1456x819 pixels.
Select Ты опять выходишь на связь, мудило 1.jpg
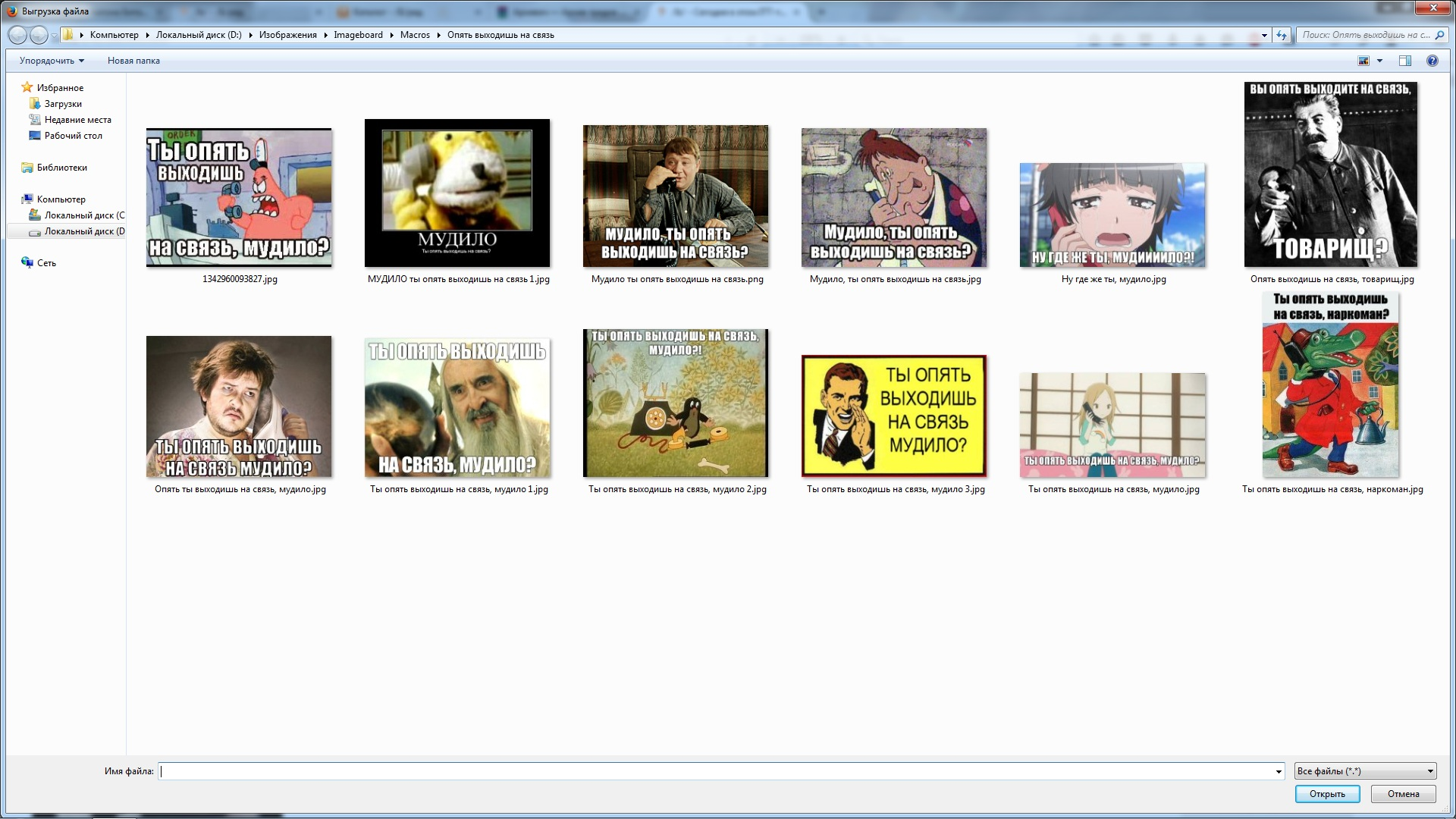point(457,407)
